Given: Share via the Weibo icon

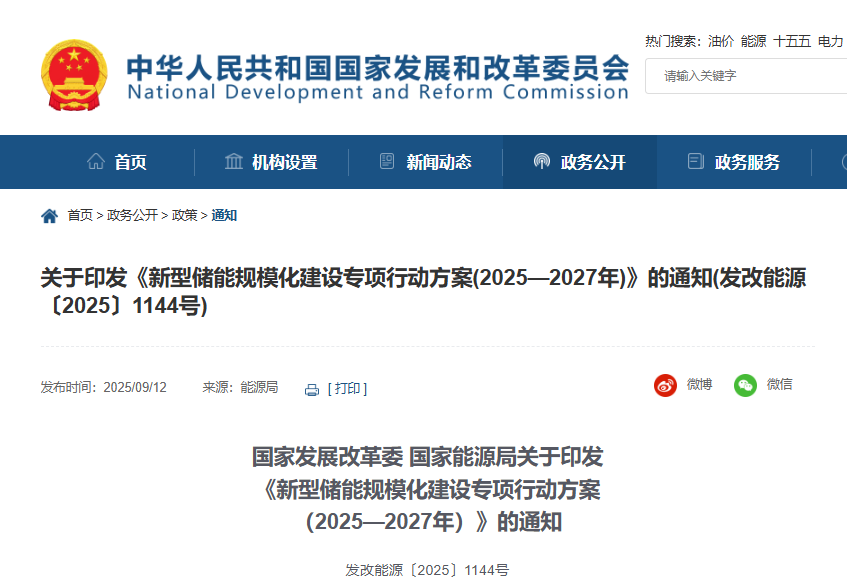Looking at the screenshot, I should tap(665, 385).
